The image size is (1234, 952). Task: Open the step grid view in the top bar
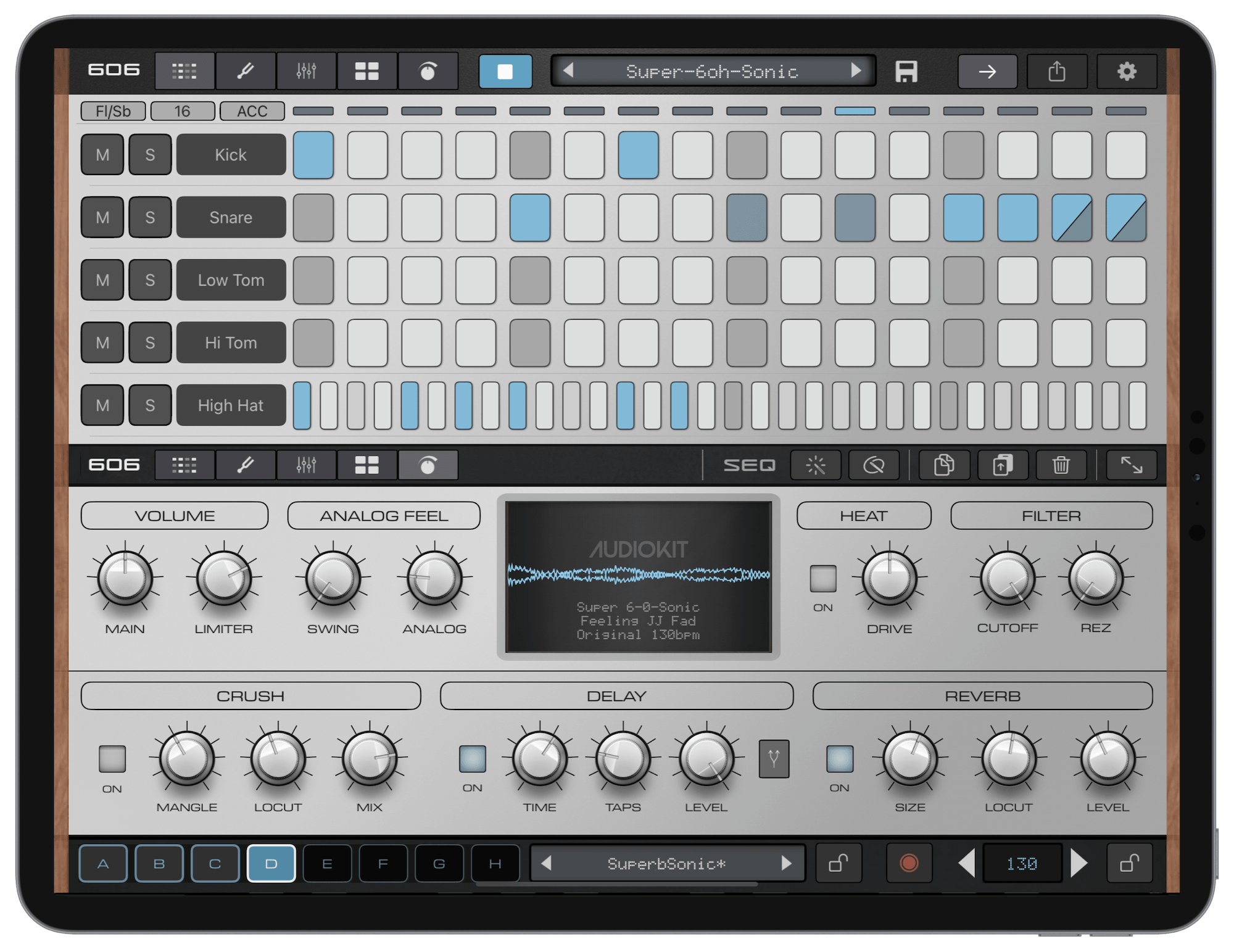[x=184, y=71]
